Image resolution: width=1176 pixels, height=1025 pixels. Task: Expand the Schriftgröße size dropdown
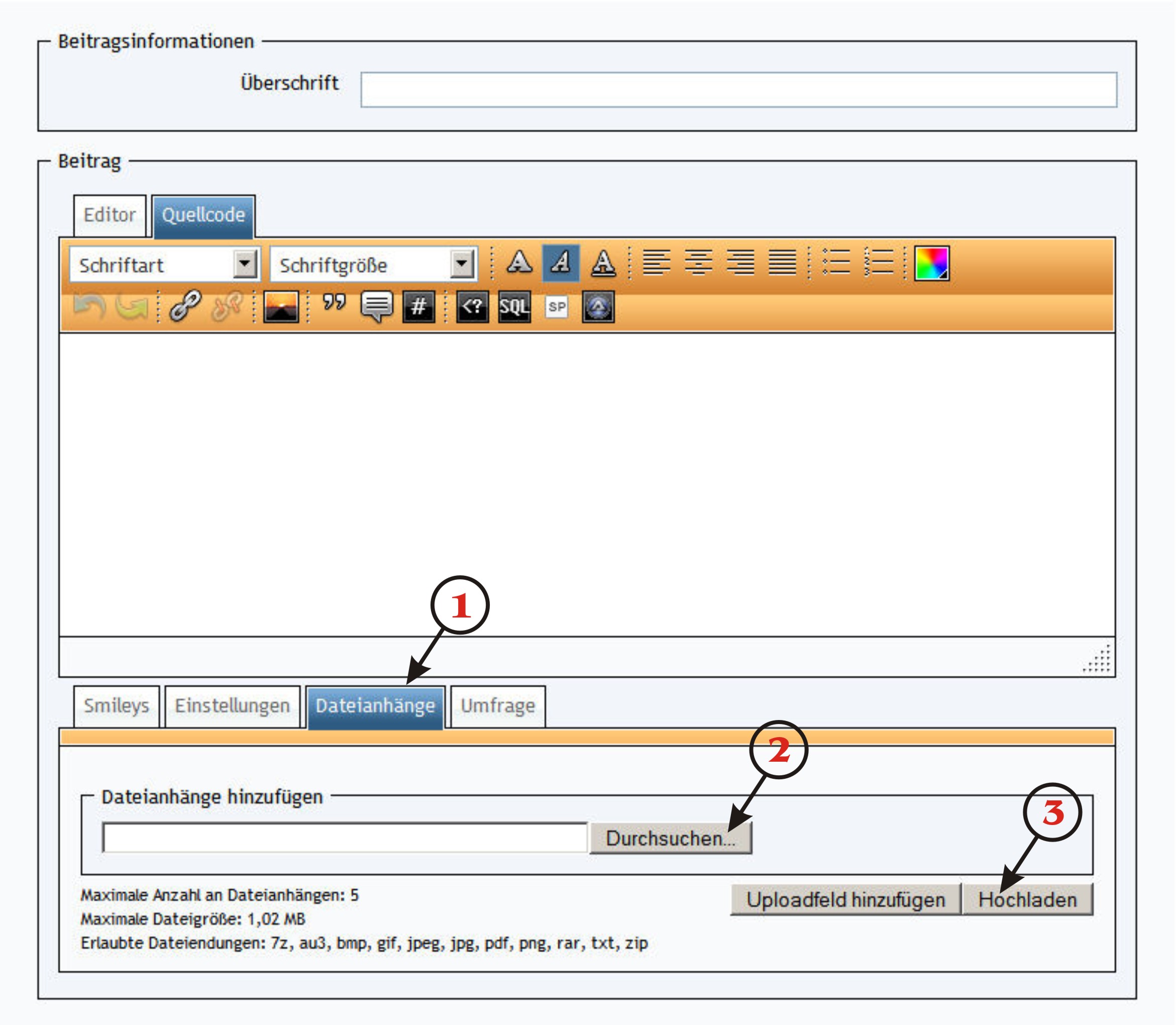click(462, 264)
